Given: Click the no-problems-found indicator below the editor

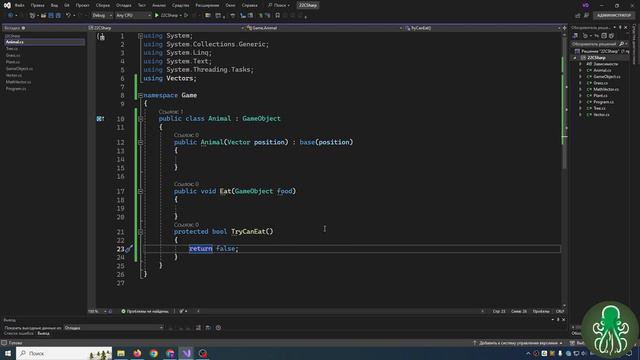Looking at the screenshot, I should [x=145, y=311].
